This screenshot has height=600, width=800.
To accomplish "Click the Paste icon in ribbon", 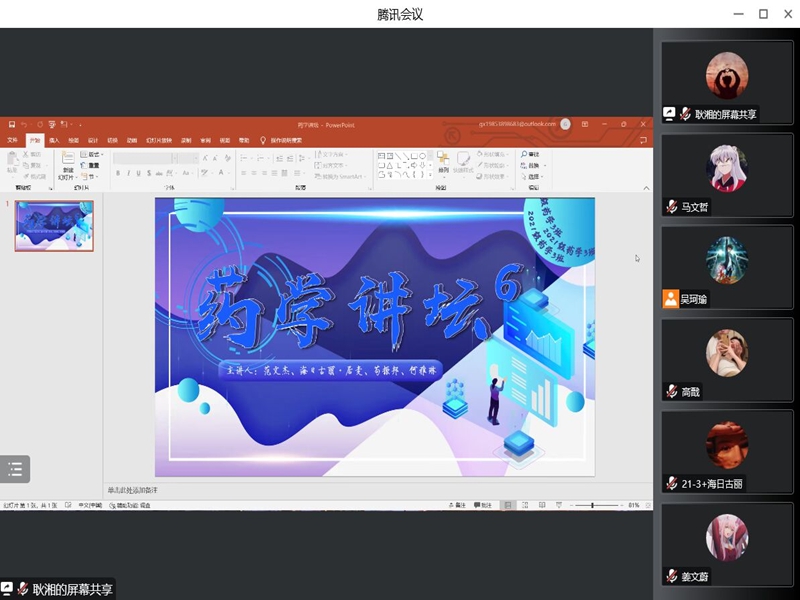I will tap(12, 160).
